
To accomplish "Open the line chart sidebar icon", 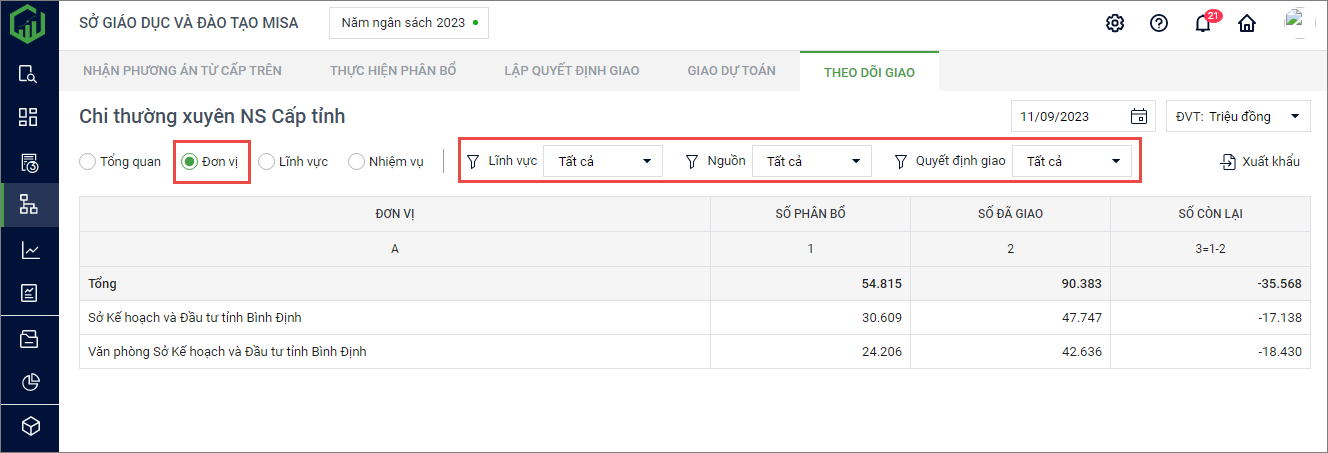I will 29,250.
